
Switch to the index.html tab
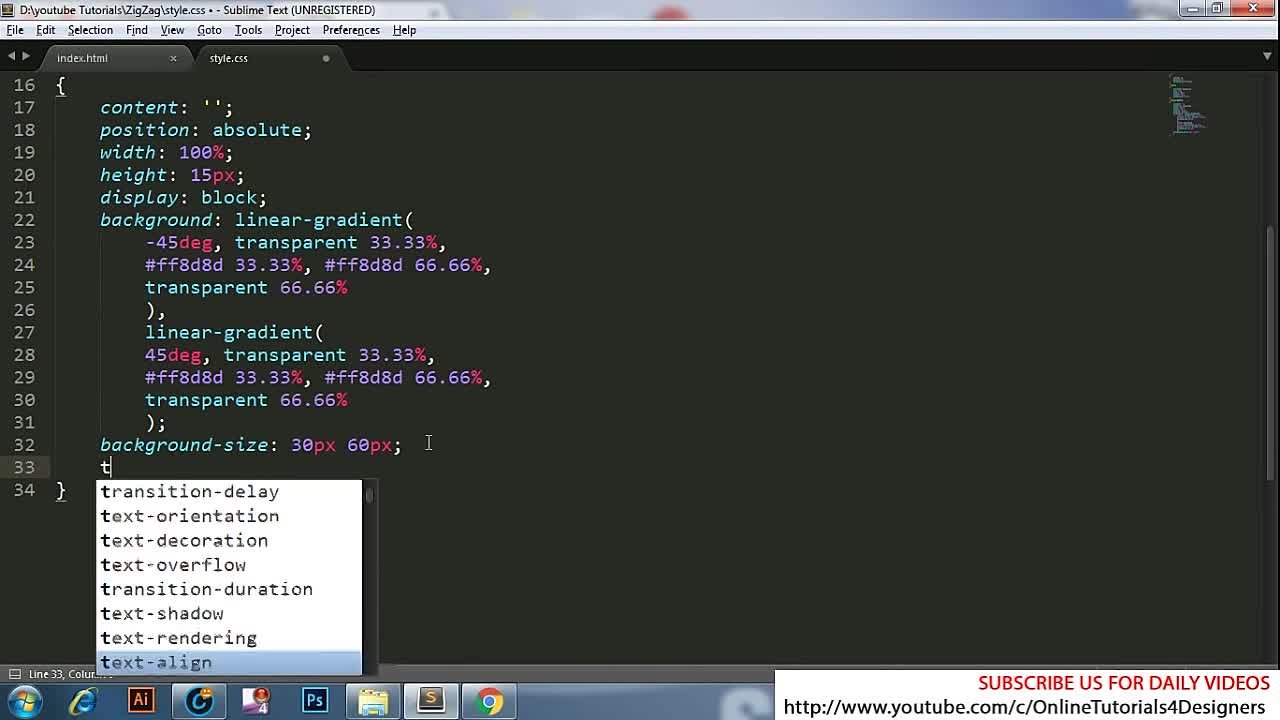coord(82,58)
